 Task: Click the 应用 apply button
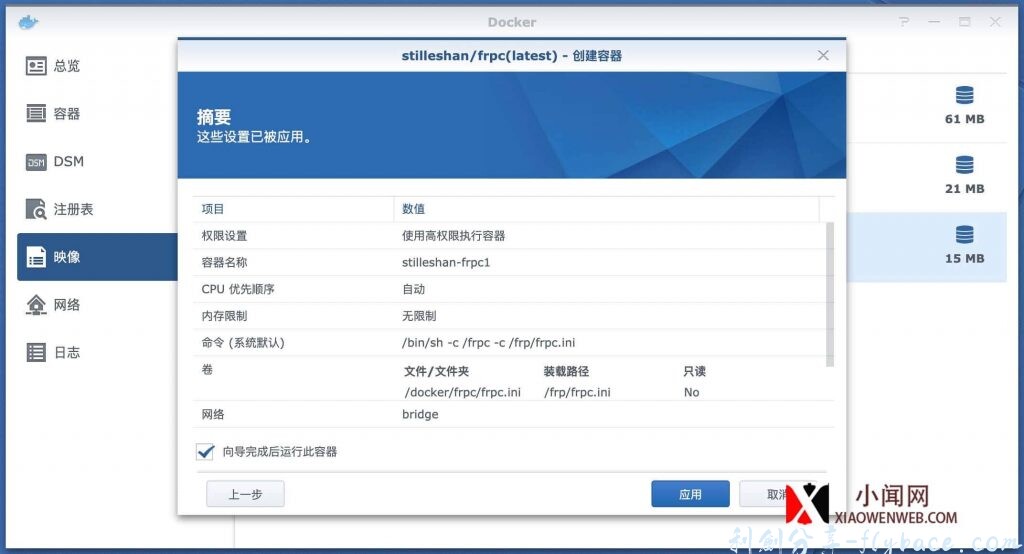click(x=690, y=495)
